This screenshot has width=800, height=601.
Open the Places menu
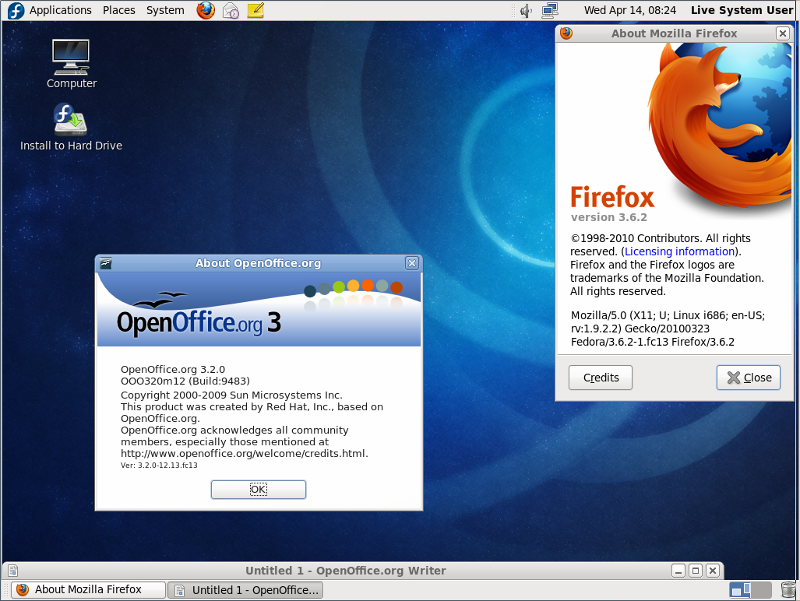click(x=119, y=10)
